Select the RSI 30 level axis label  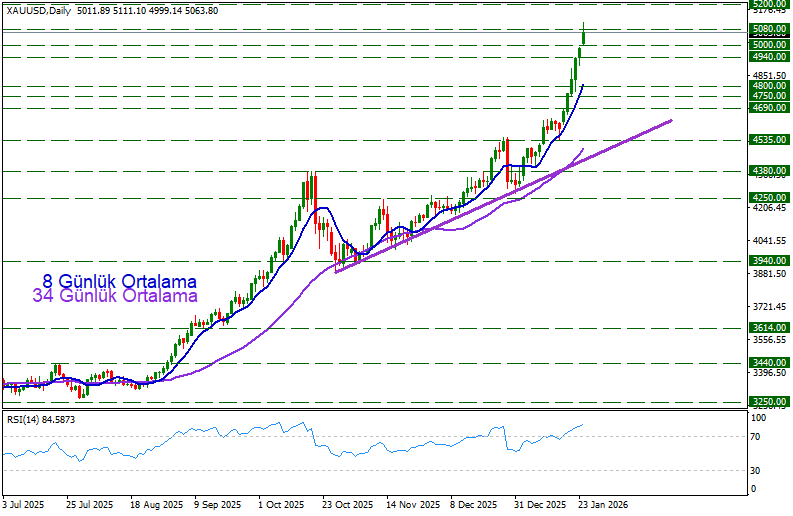[x=758, y=470]
